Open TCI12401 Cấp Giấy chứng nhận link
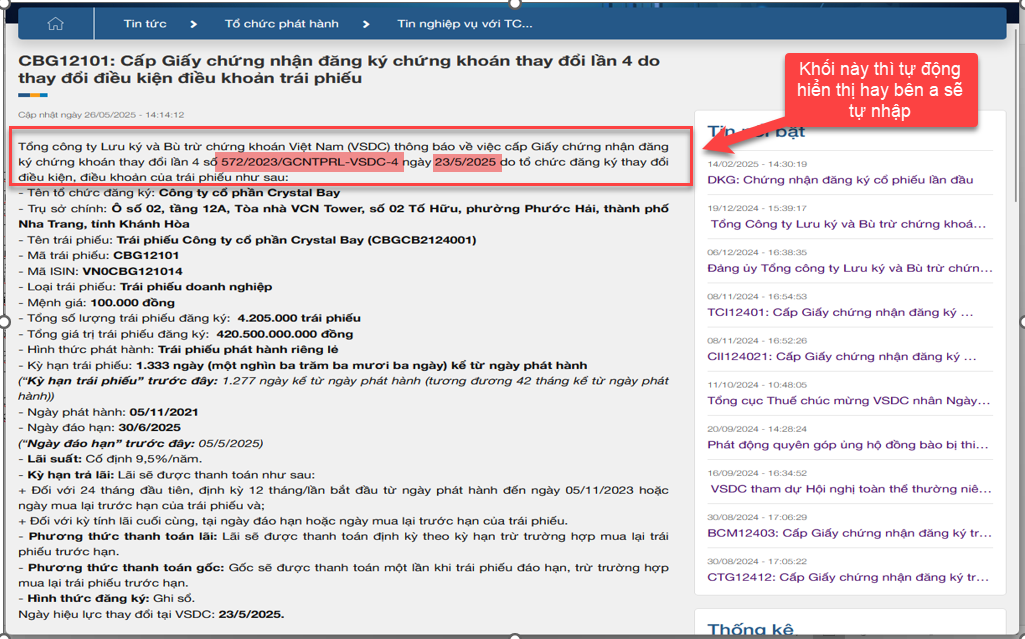The image size is (1025, 639). point(840,312)
